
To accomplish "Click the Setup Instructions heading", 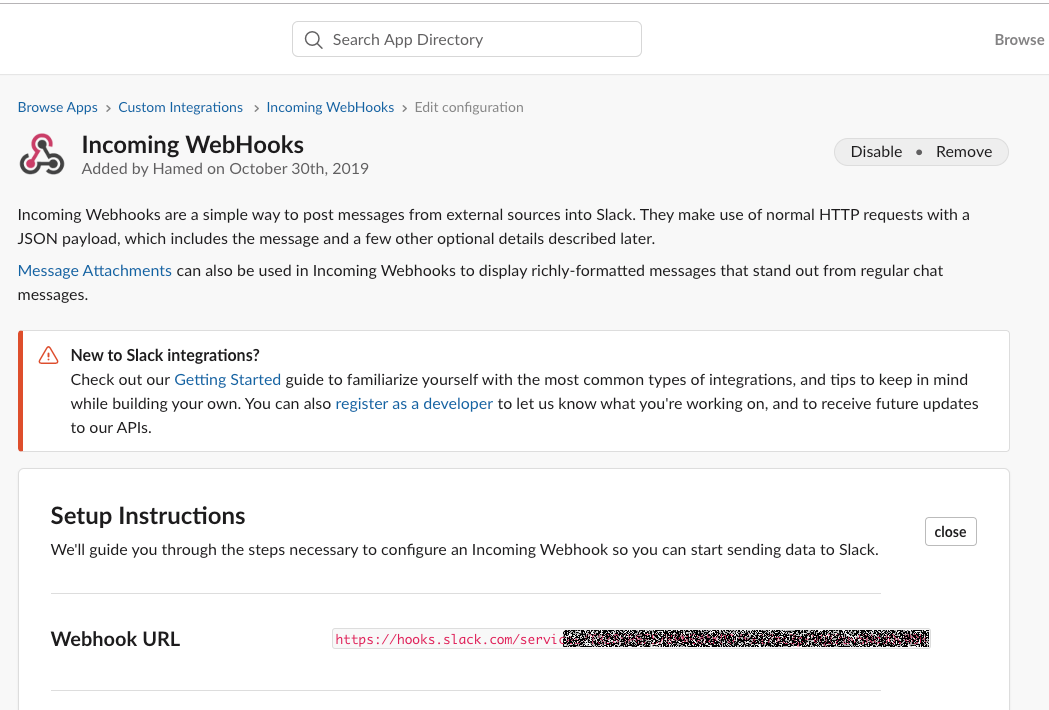I will pyautogui.click(x=147, y=516).
